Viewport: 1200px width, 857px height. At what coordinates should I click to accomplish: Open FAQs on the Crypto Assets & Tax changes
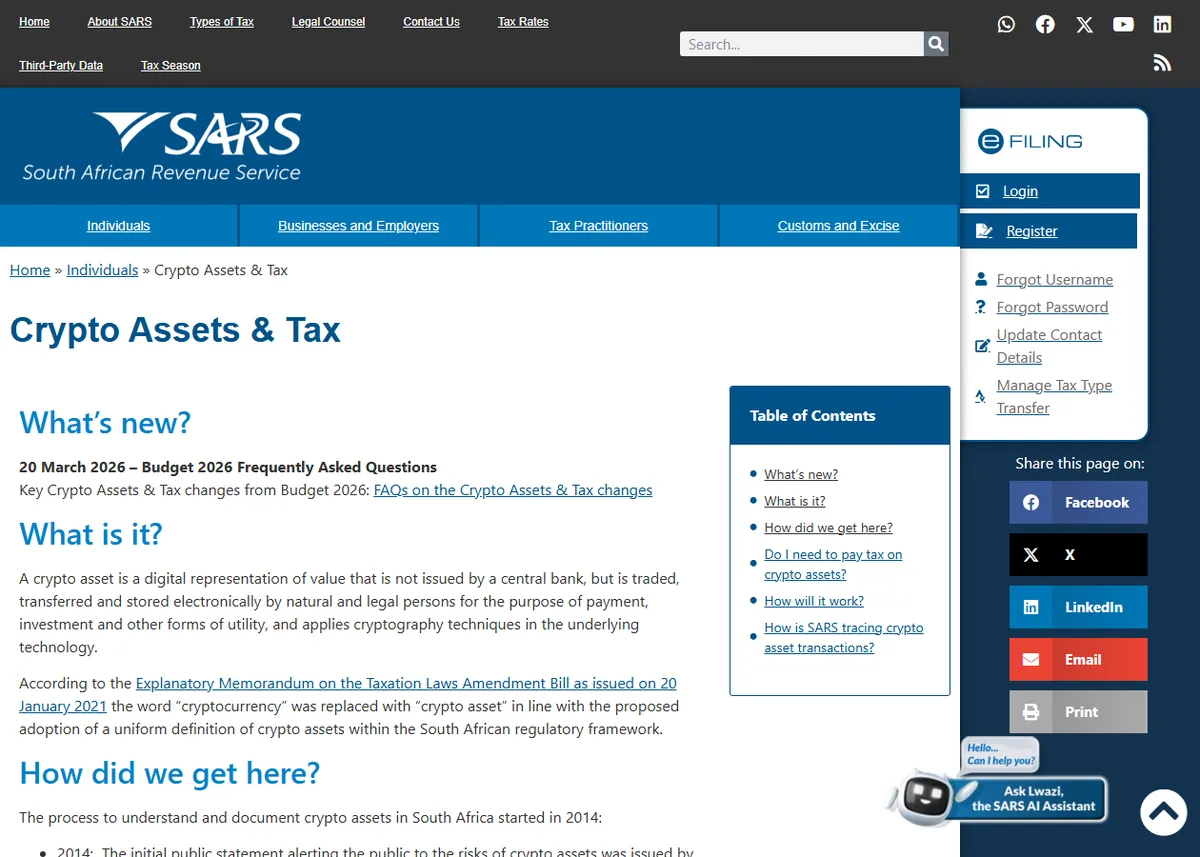[513, 490]
